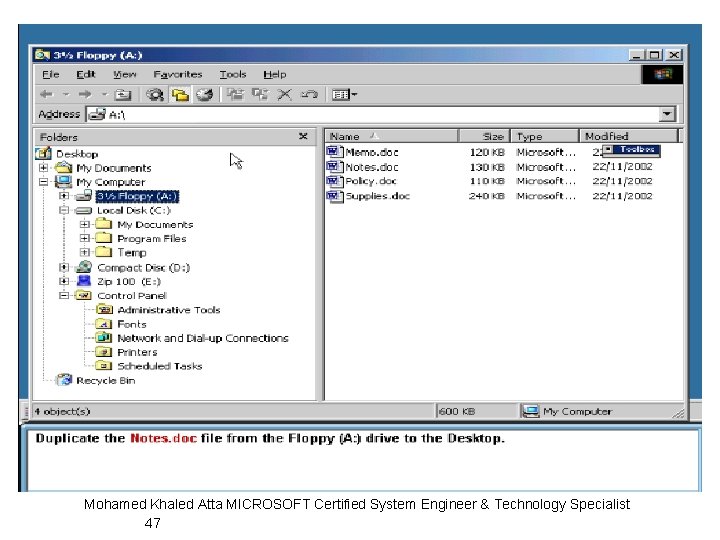Expand the My Documents tree node
This screenshot has width=720, height=540.
tap(44, 168)
